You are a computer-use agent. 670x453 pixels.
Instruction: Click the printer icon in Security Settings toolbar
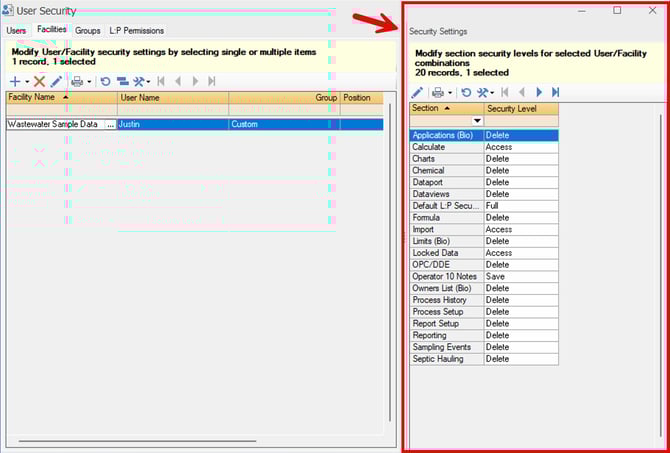pos(438,92)
